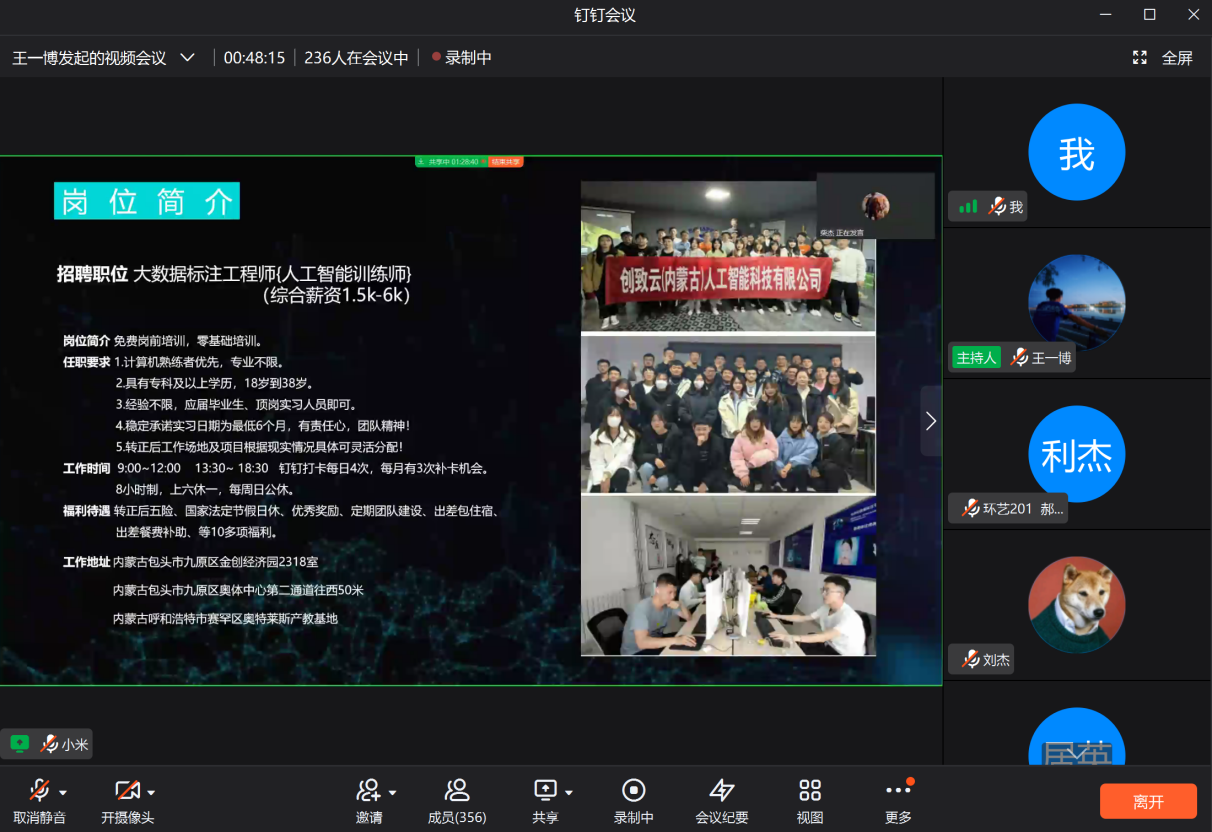Click the muted mic icon beside 环艺201
This screenshot has width=1212, height=832.
click(970, 509)
